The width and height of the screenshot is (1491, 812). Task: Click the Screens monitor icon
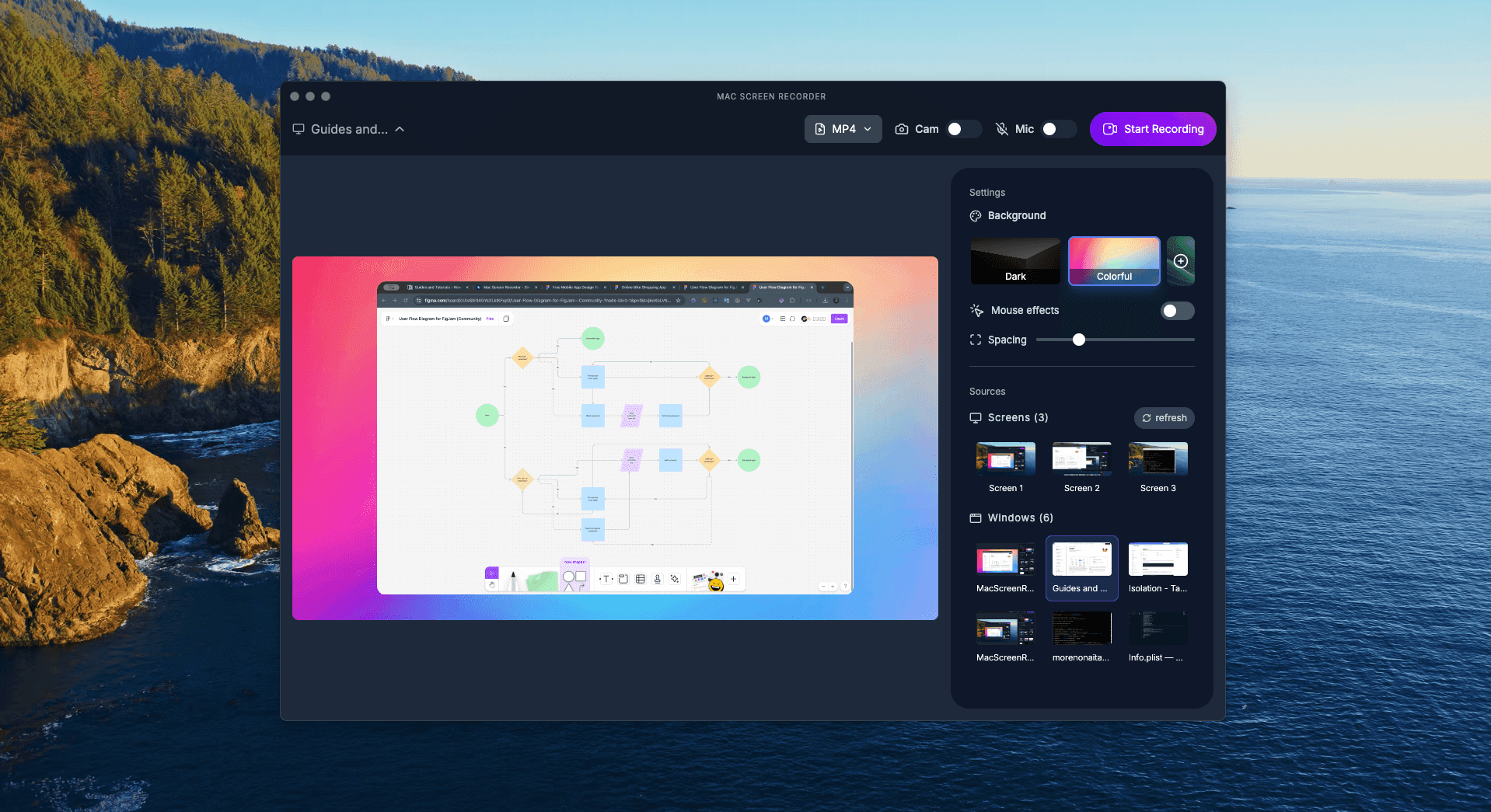(976, 418)
